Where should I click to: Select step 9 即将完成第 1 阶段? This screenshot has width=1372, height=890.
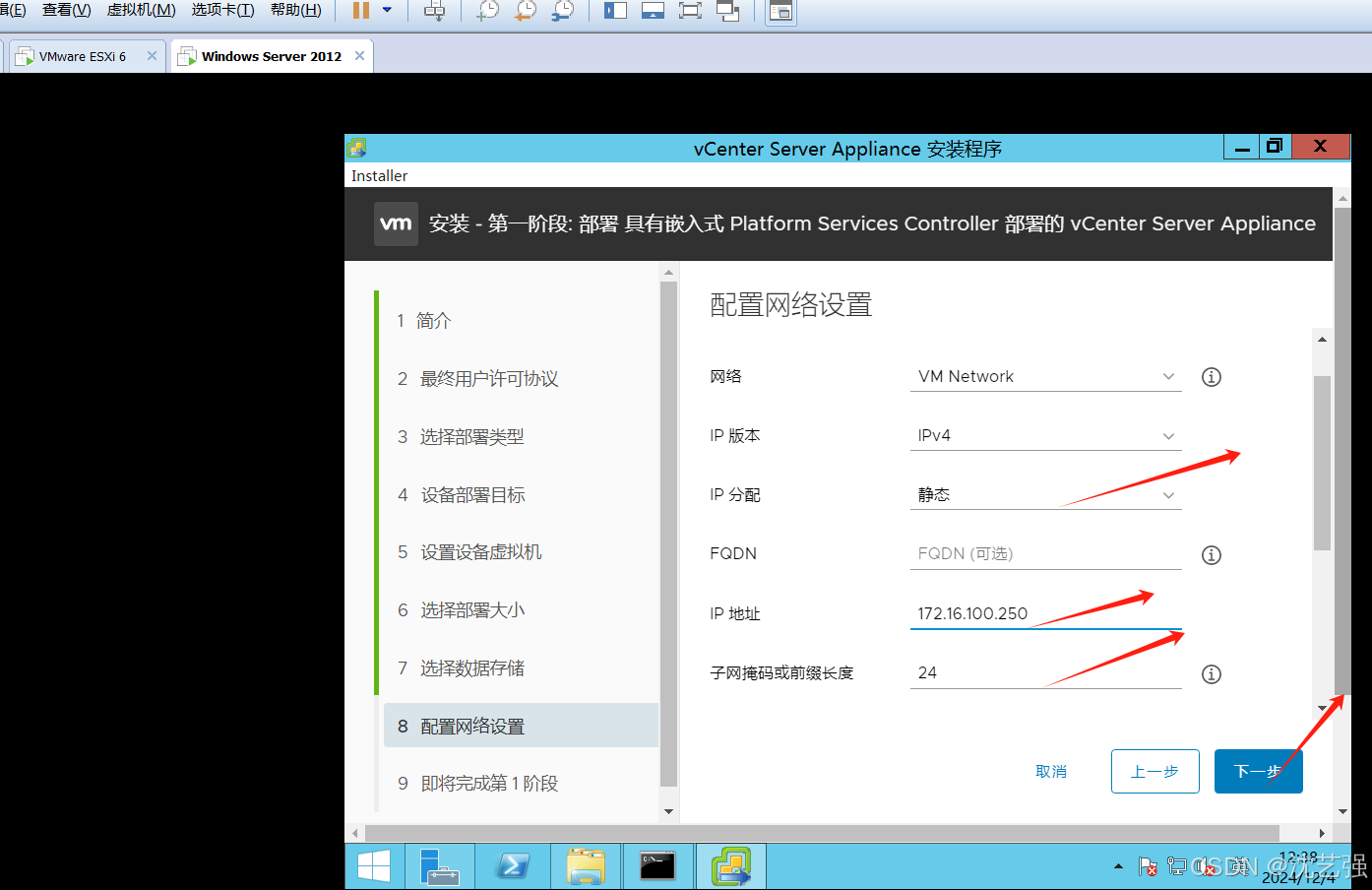521,783
